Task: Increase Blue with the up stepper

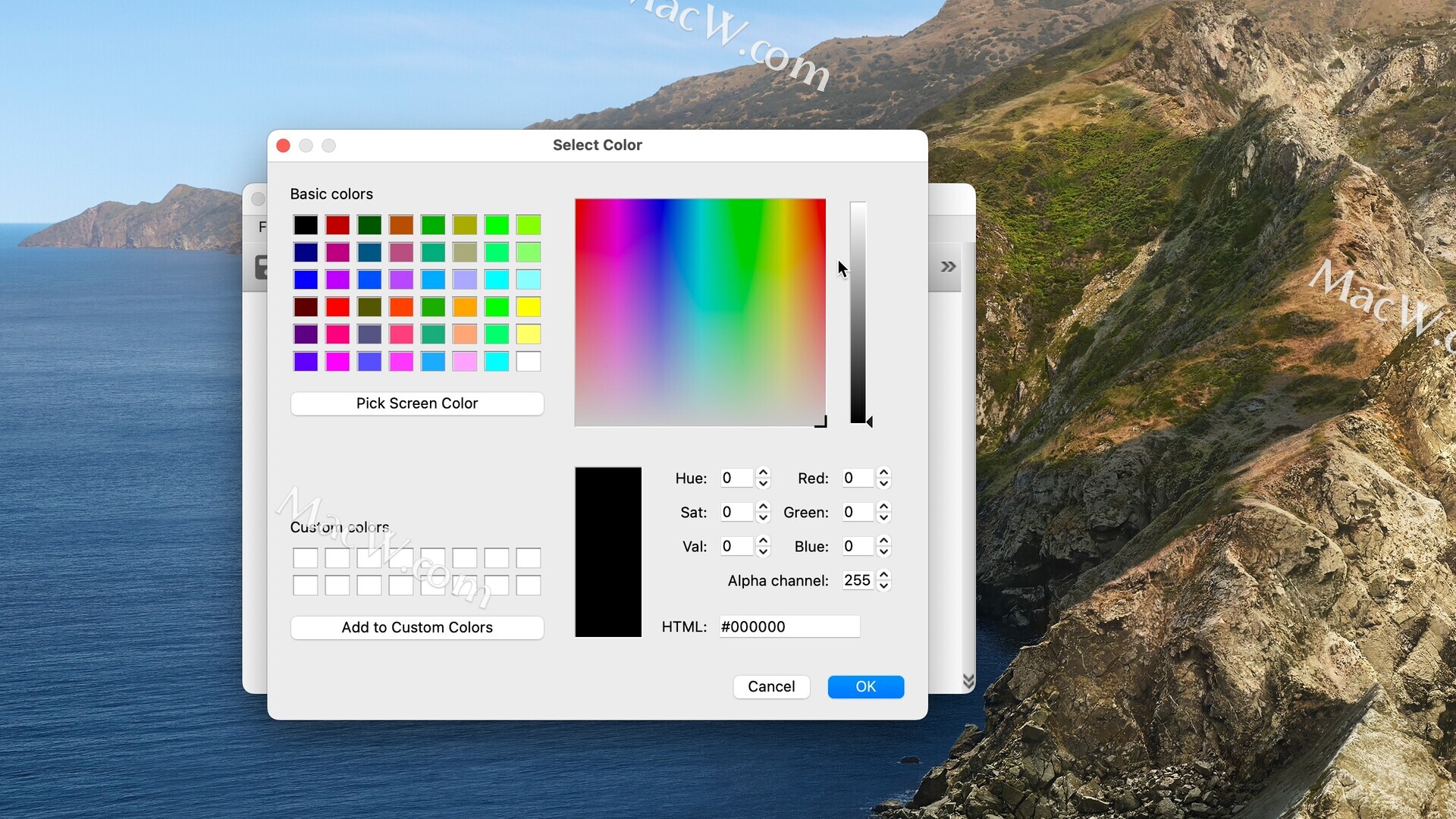Action: click(883, 541)
